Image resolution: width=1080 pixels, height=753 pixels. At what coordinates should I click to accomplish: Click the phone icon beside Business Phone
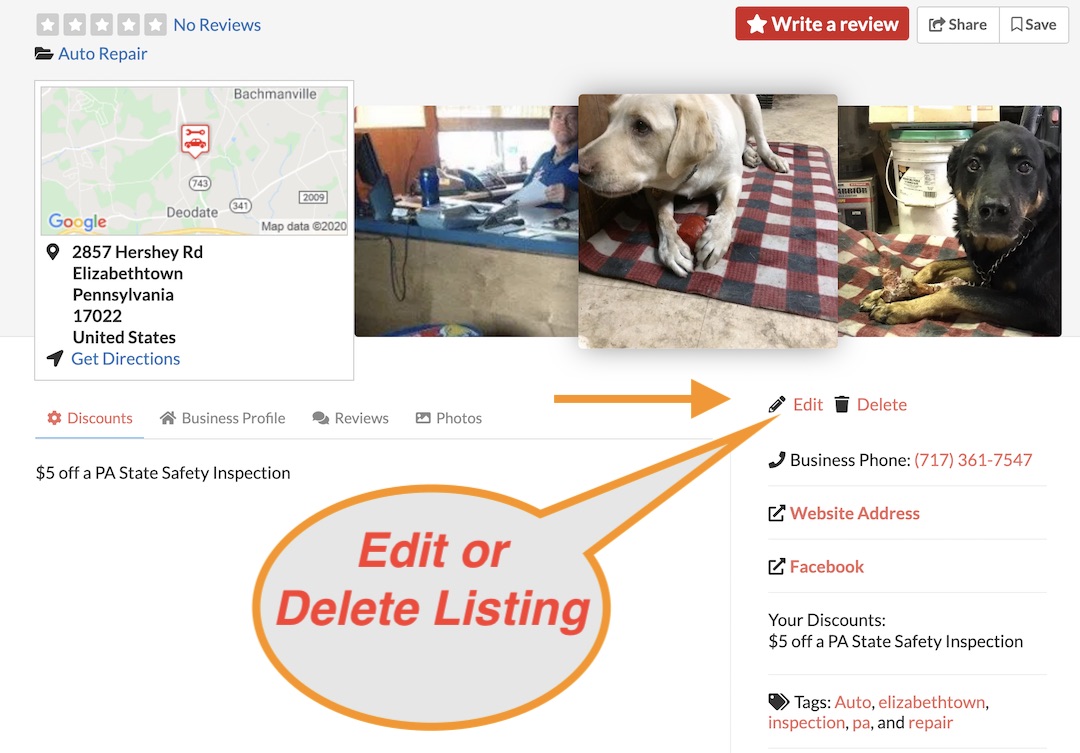coord(777,460)
